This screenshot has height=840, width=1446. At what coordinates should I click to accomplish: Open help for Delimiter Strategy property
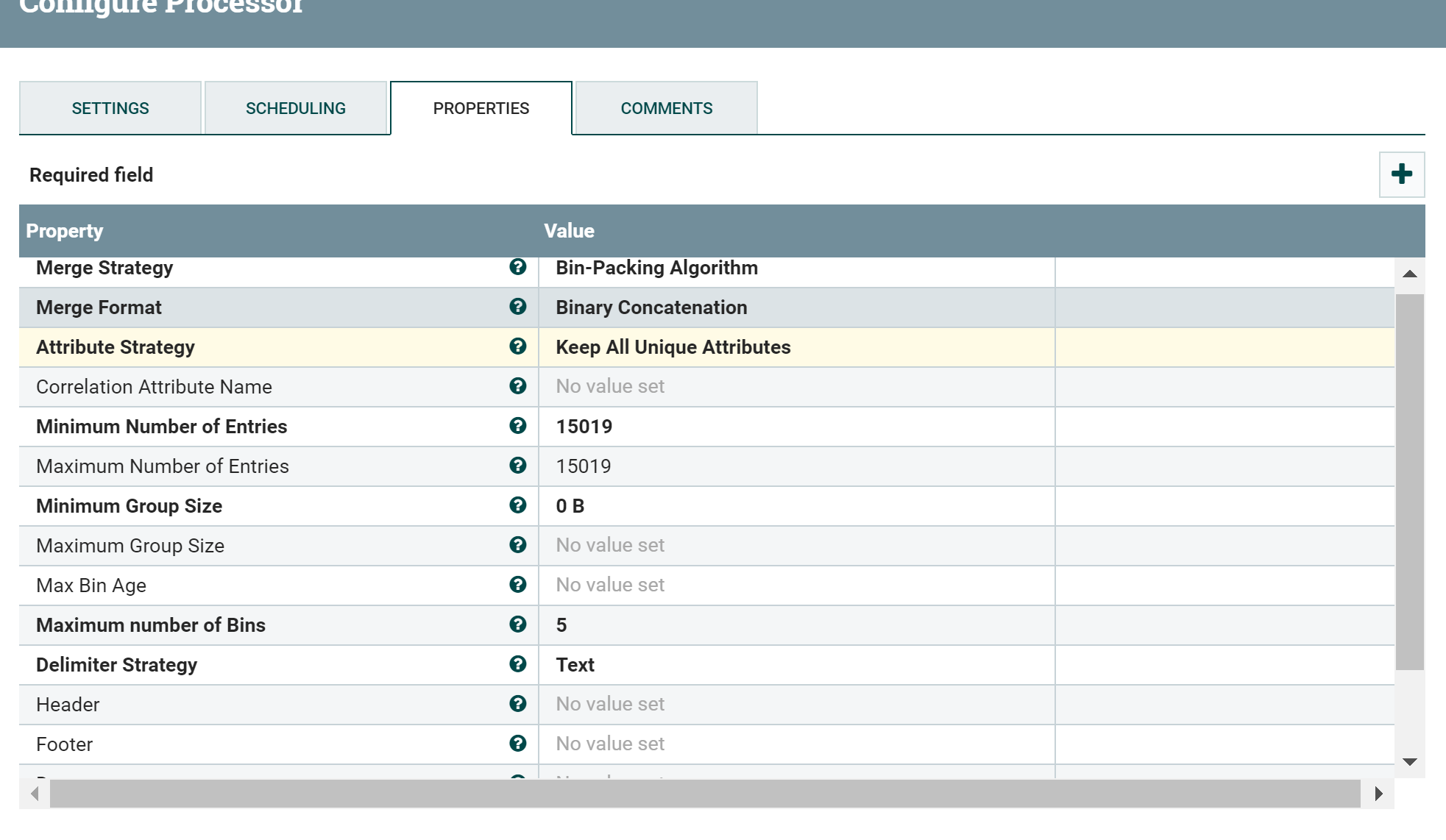[x=519, y=664]
